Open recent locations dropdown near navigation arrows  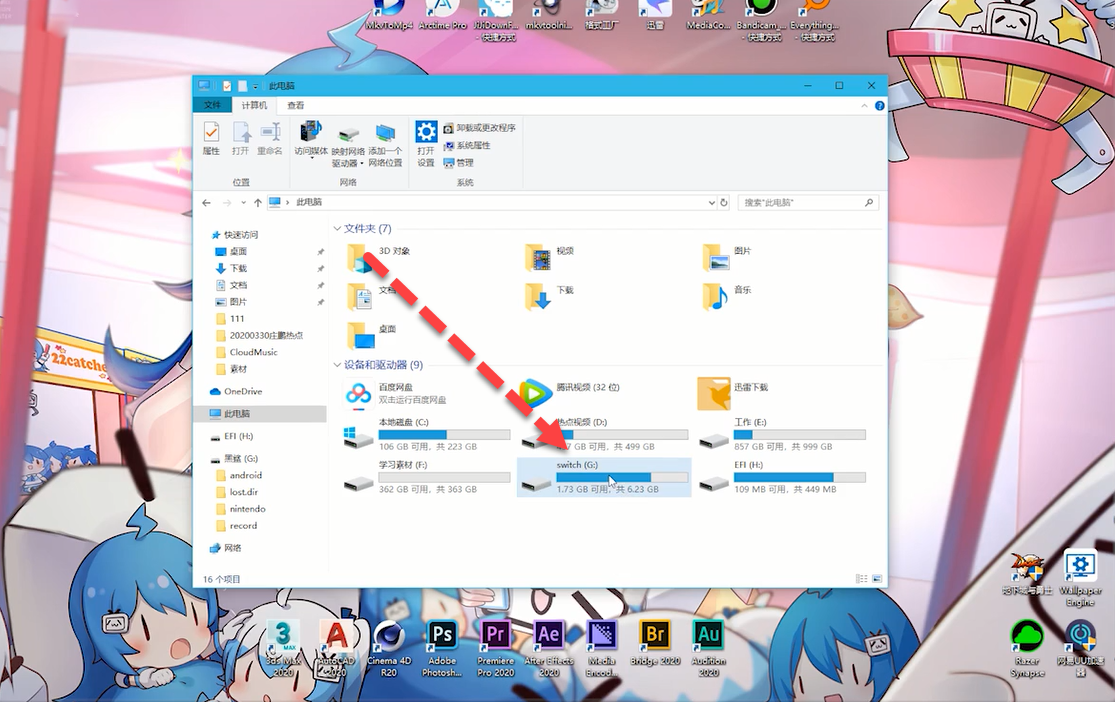click(x=243, y=203)
